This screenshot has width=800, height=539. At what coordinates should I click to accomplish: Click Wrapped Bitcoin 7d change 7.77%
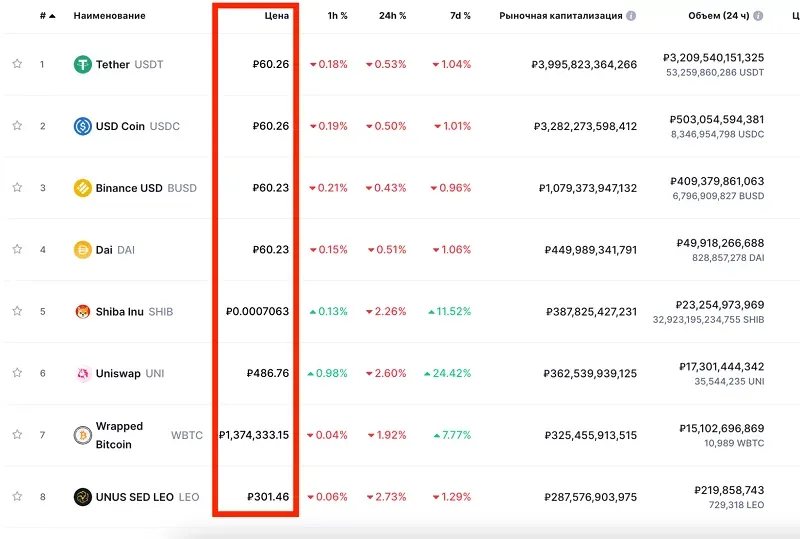tap(452, 435)
